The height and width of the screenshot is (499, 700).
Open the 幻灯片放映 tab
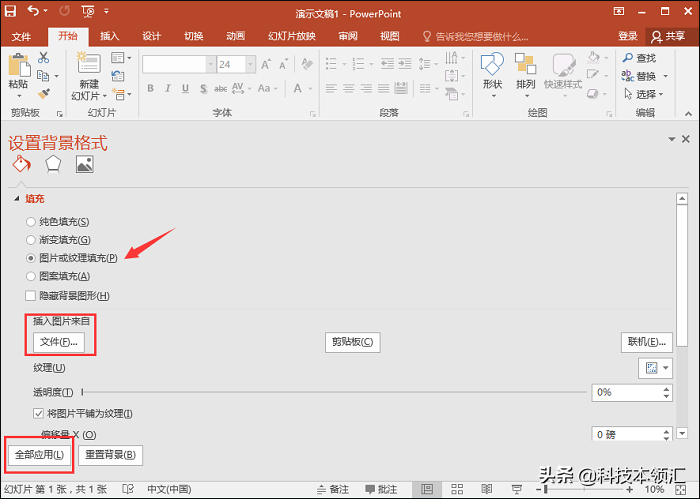pos(292,36)
